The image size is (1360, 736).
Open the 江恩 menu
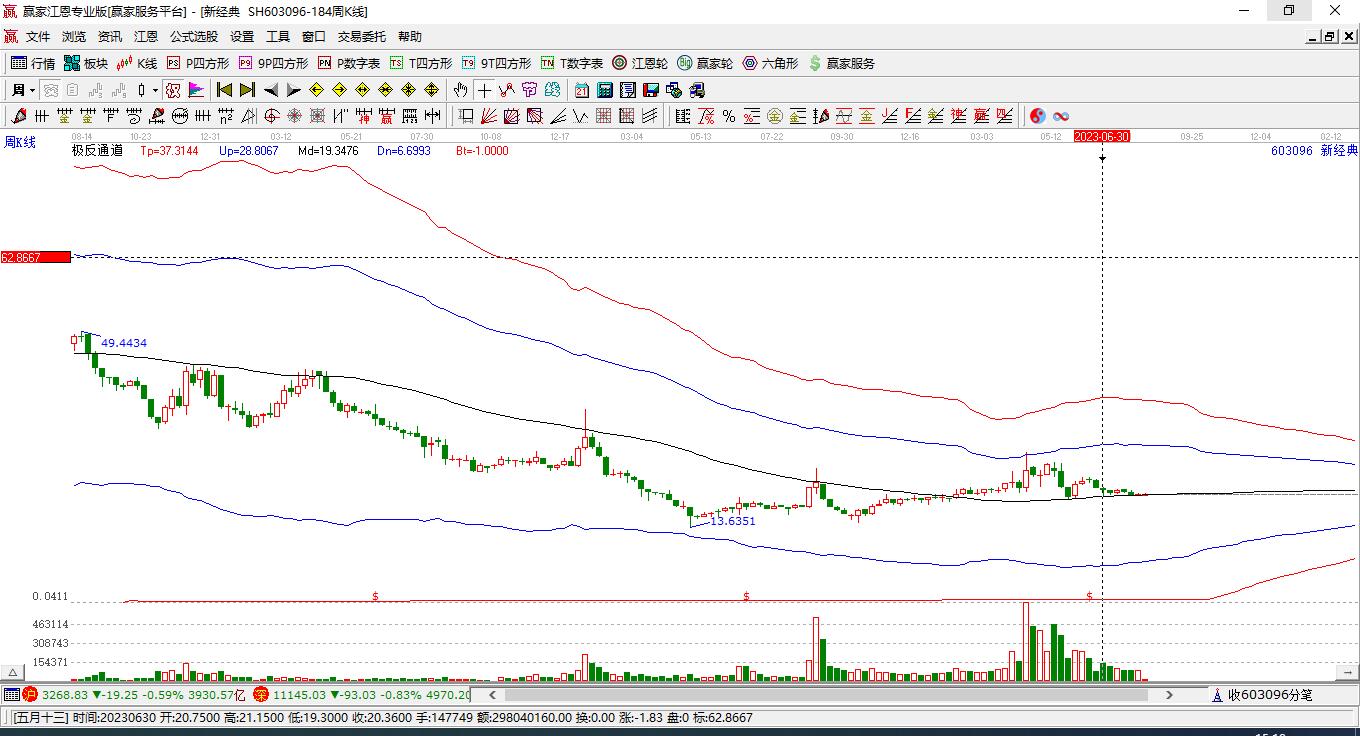(146, 37)
